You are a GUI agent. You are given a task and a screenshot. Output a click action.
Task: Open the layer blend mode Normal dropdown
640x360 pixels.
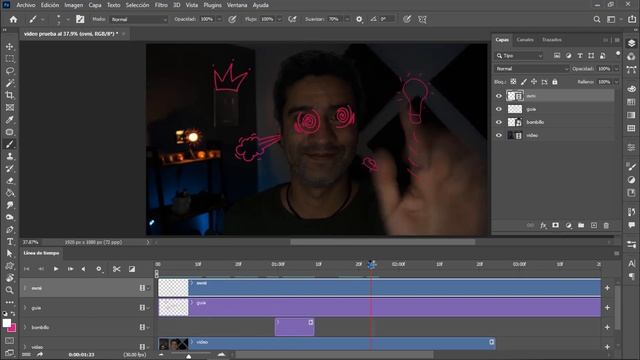click(x=531, y=69)
